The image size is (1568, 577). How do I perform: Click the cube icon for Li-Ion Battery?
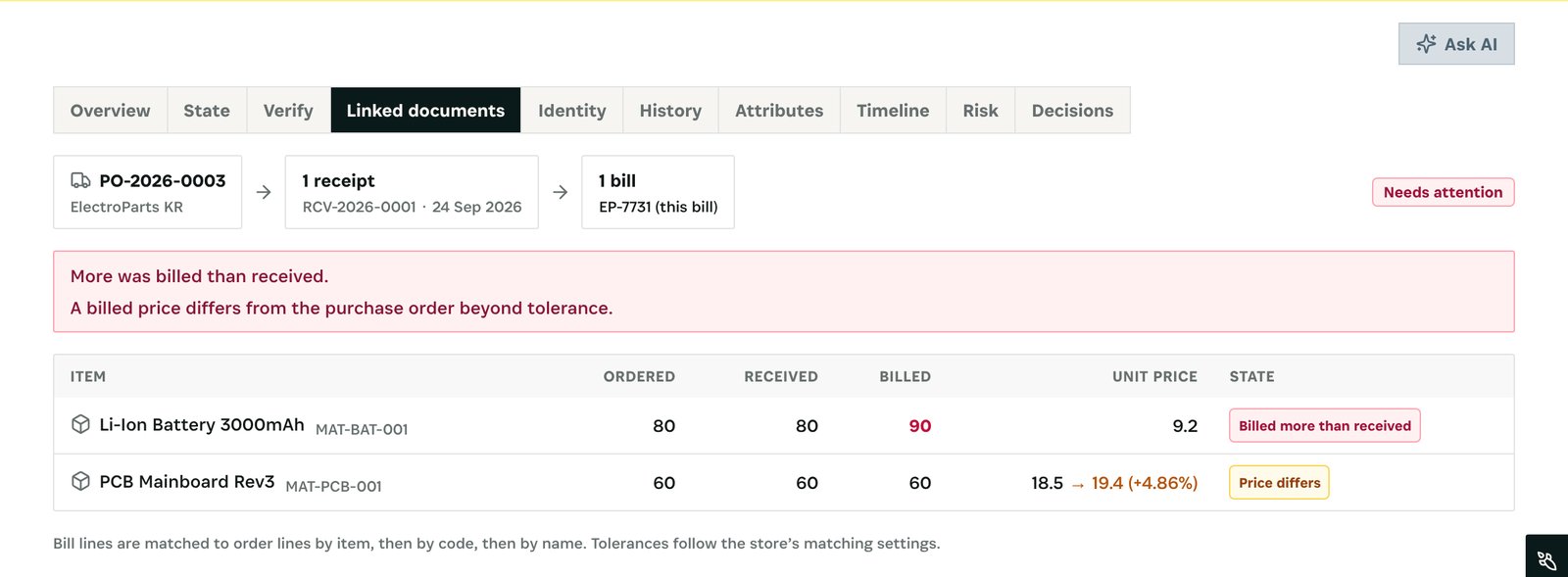81,424
